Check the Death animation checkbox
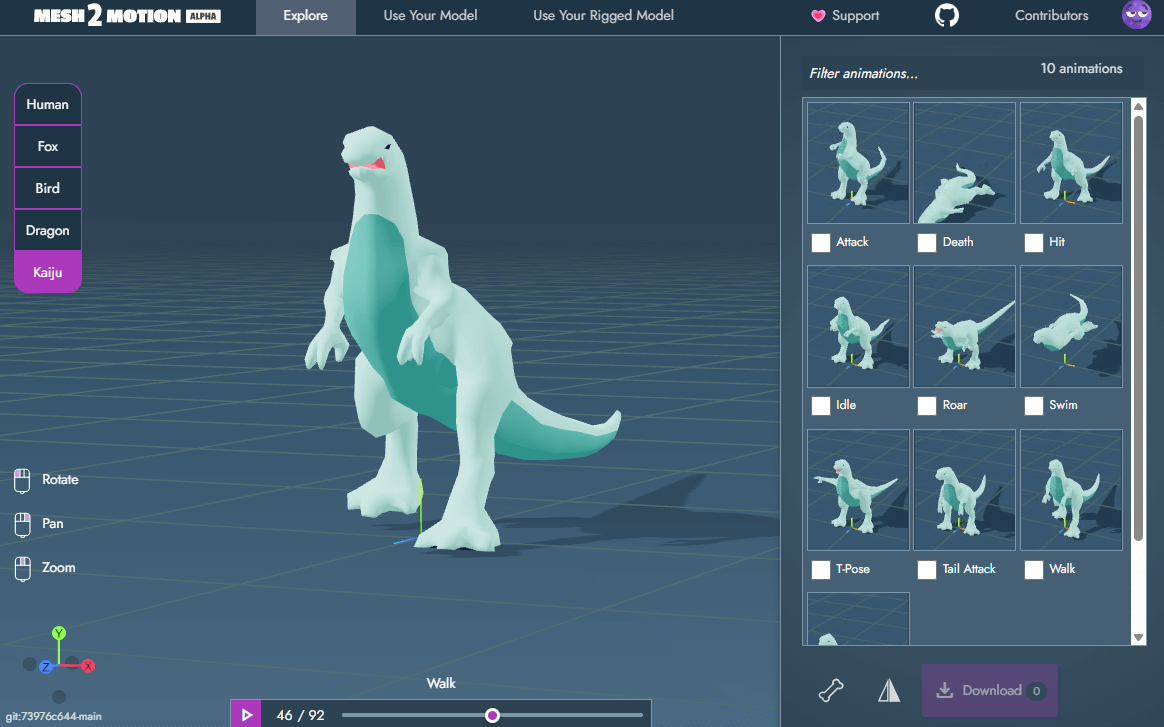The width and height of the screenshot is (1164, 727). tap(926, 243)
